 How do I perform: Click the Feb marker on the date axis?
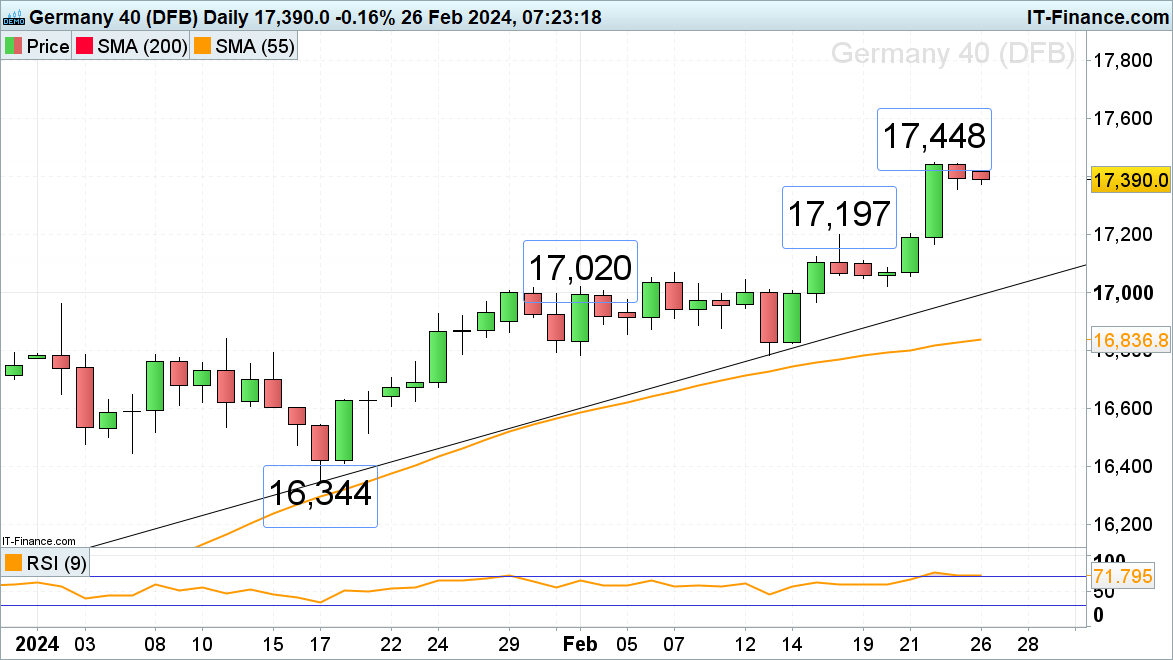pyautogui.click(x=581, y=644)
